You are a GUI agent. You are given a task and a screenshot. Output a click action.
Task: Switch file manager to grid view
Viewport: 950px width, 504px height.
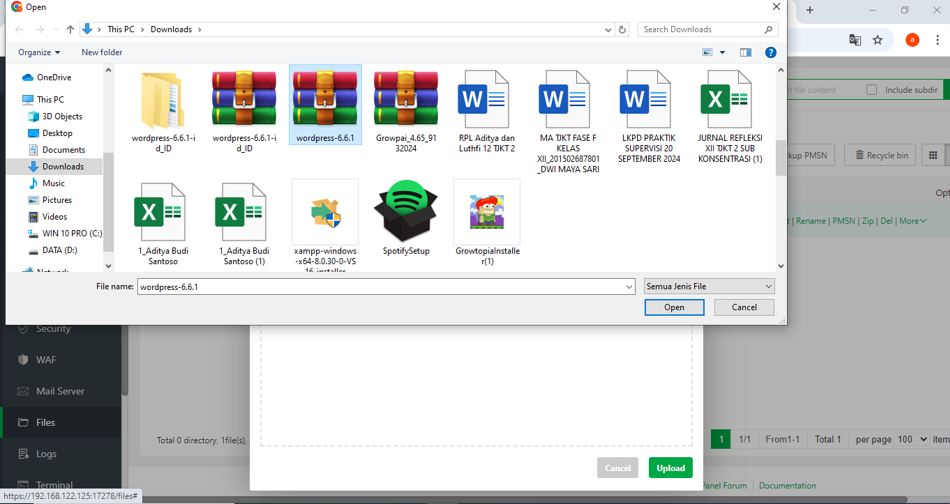click(933, 155)
